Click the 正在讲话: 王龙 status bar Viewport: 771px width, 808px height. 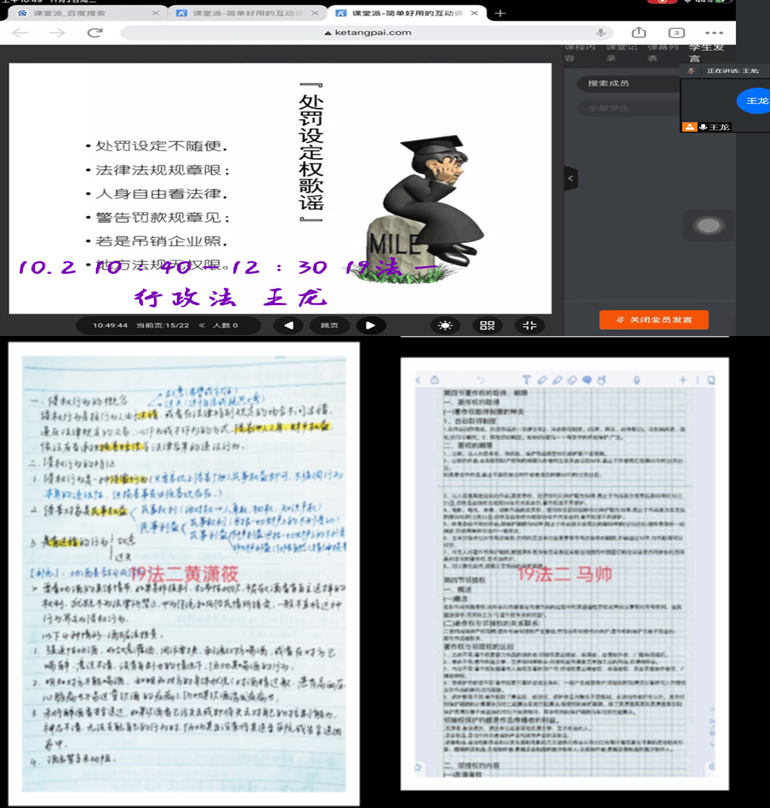click(725, 71)
